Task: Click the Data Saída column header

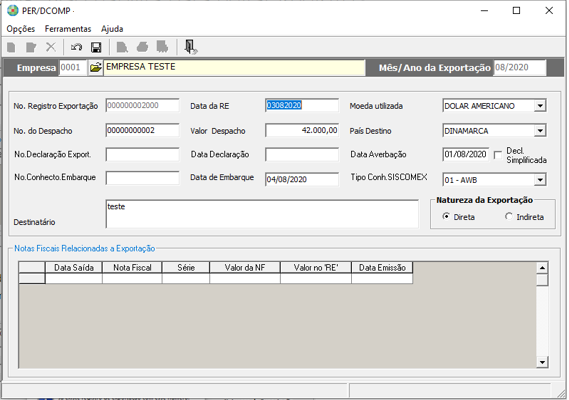Action: [x=74, y=268]
